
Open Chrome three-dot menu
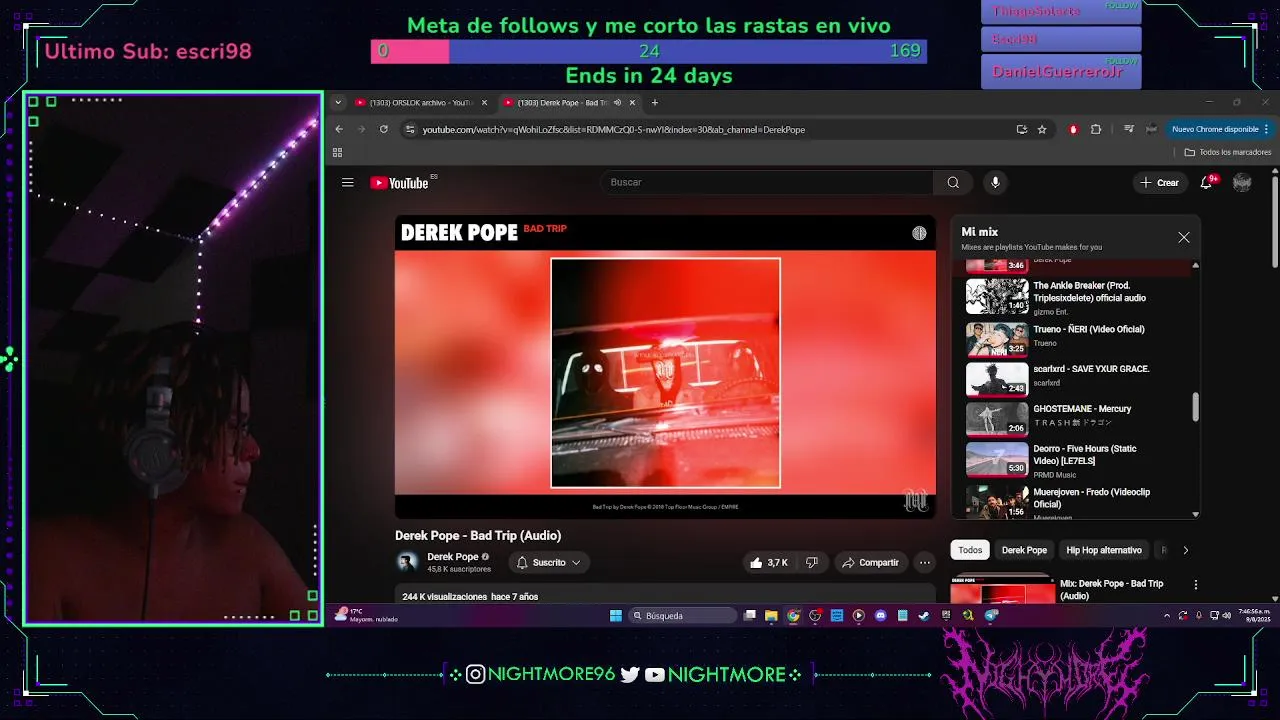coord(1266,129)
